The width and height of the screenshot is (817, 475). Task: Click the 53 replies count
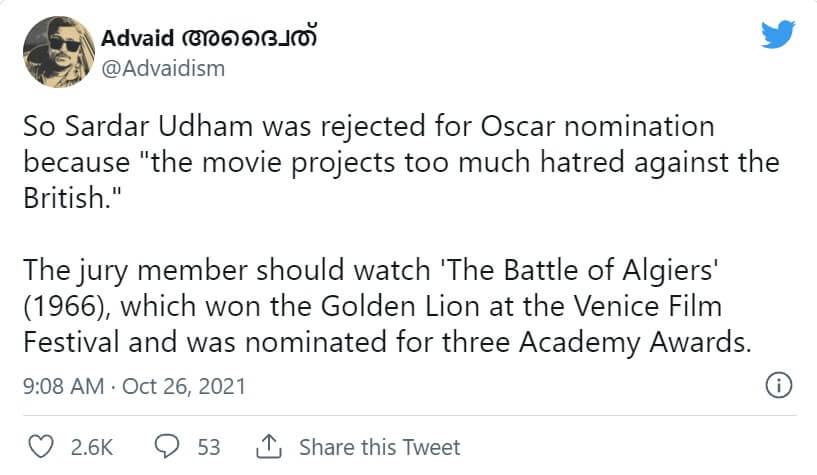click(x=209, y=447)
